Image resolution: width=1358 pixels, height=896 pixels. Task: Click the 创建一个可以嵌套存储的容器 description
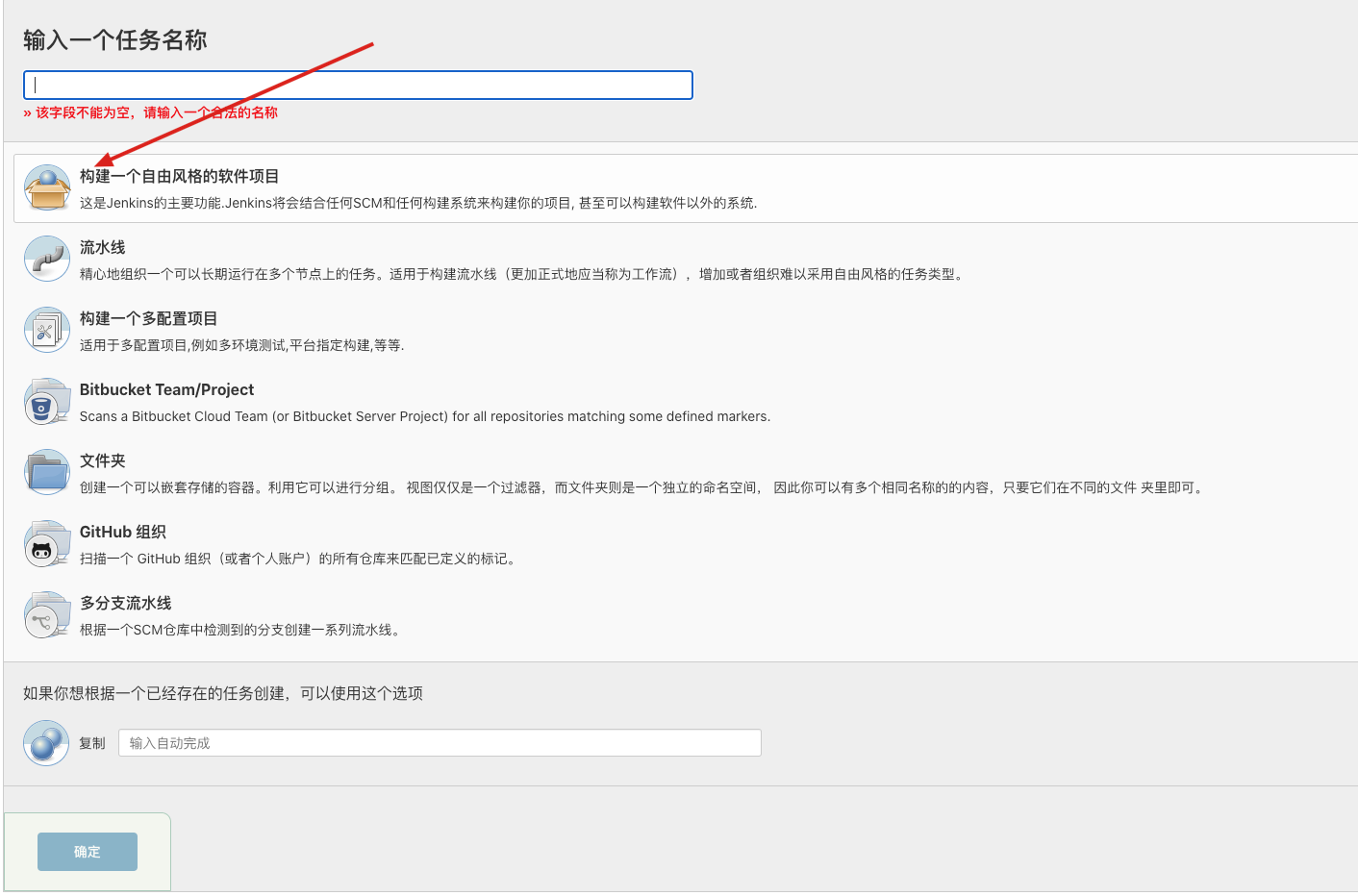point(642,487)
